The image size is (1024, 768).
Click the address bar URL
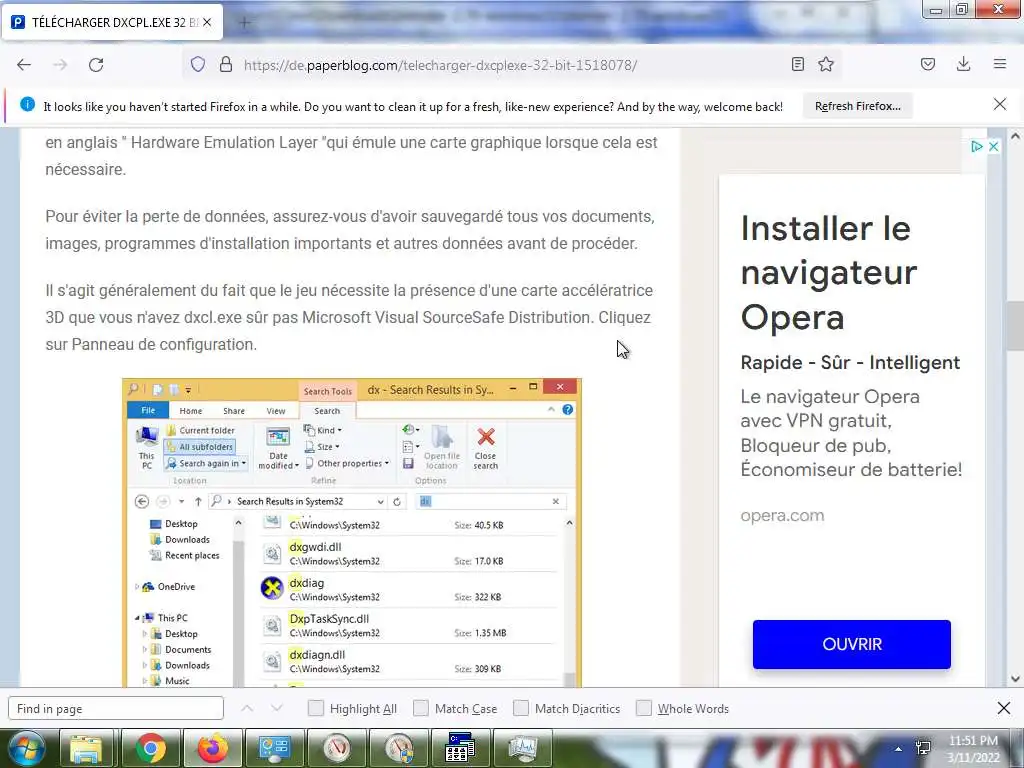[440, 65]
